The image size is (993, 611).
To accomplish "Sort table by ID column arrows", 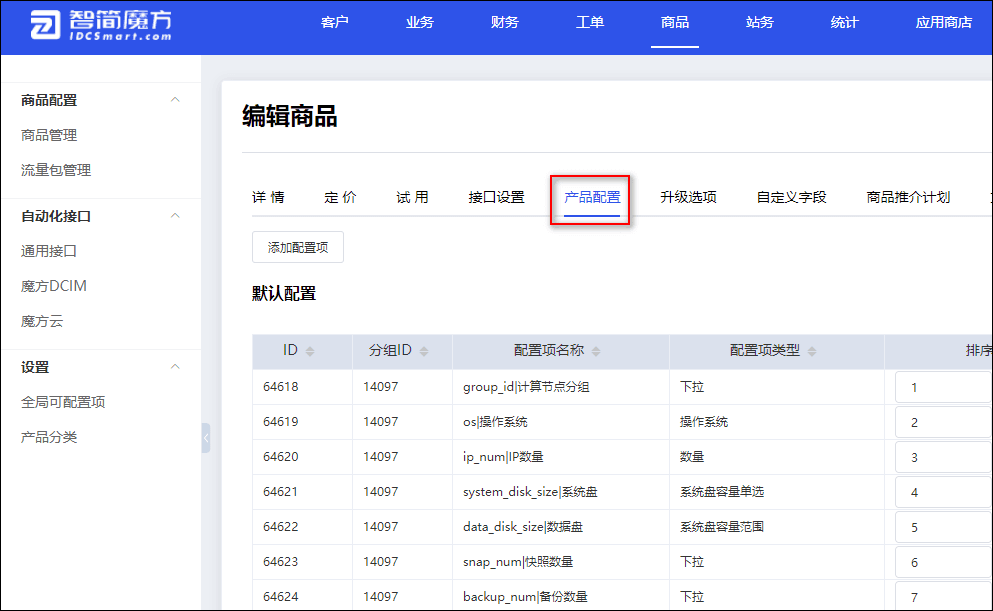I will point(310,351).
